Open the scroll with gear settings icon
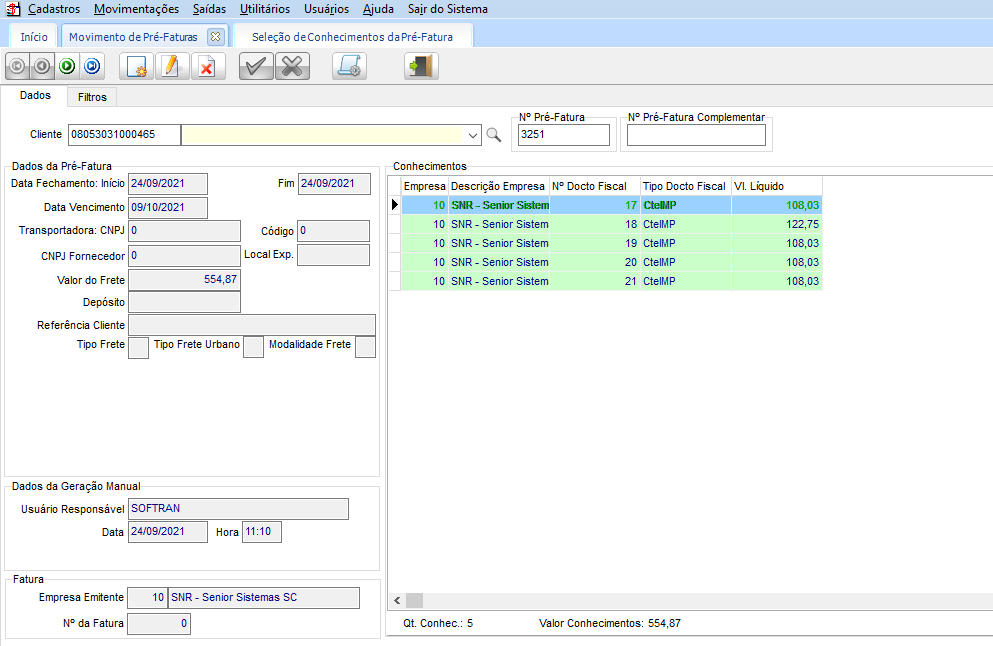The height and width of the screenshot is (646, 993). pos(349,67)
